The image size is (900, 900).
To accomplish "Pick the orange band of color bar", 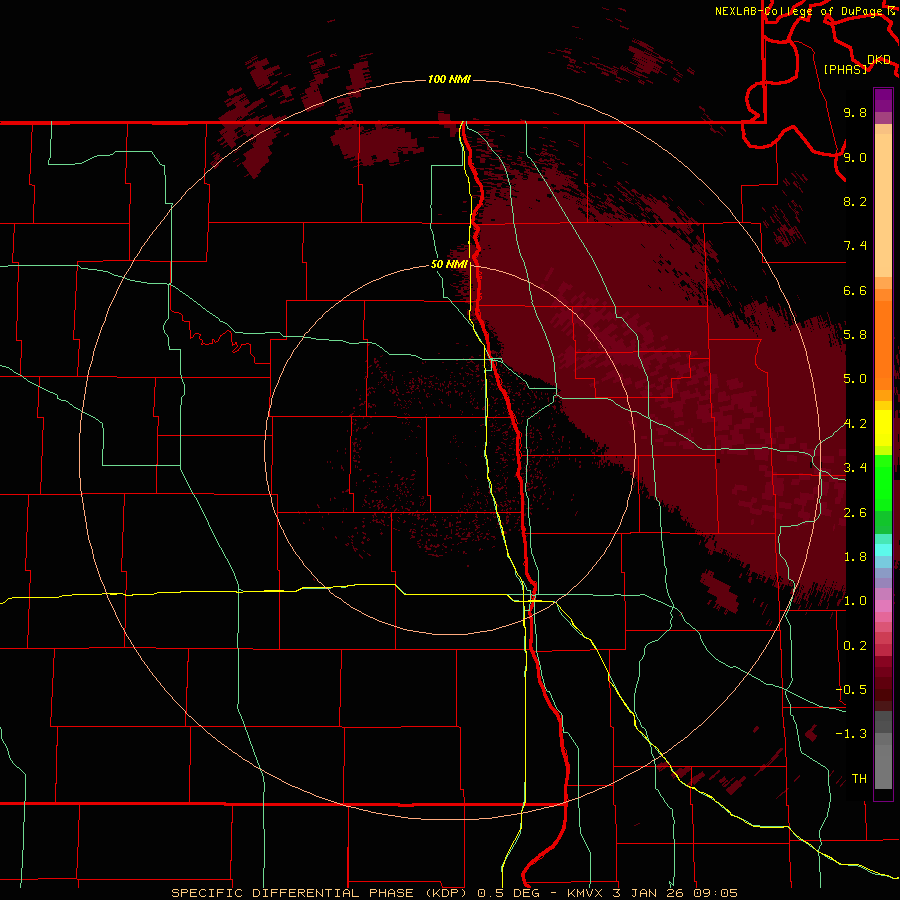I will tap(883, 344).
